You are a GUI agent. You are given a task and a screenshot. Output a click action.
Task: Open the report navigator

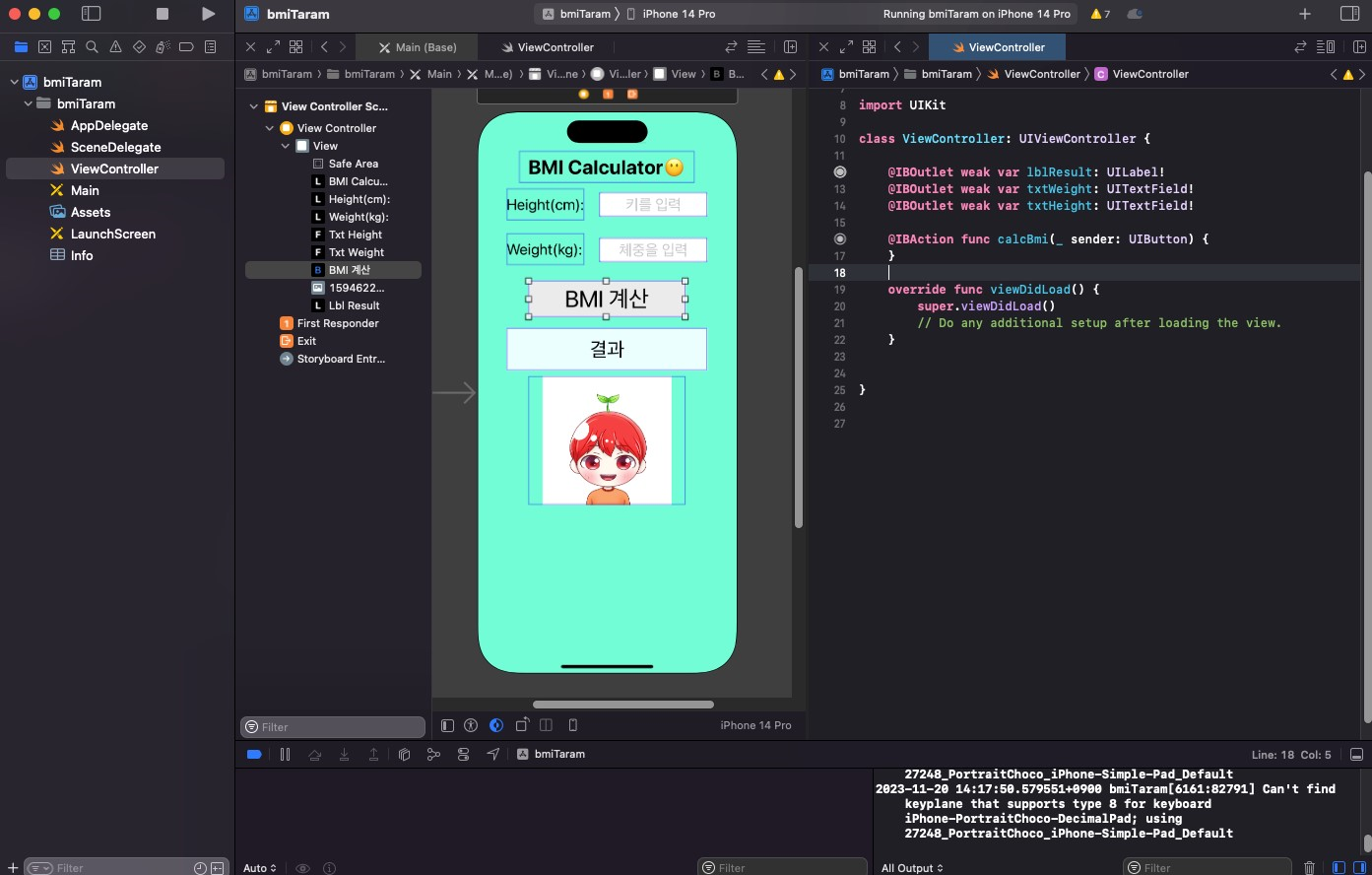210,46
